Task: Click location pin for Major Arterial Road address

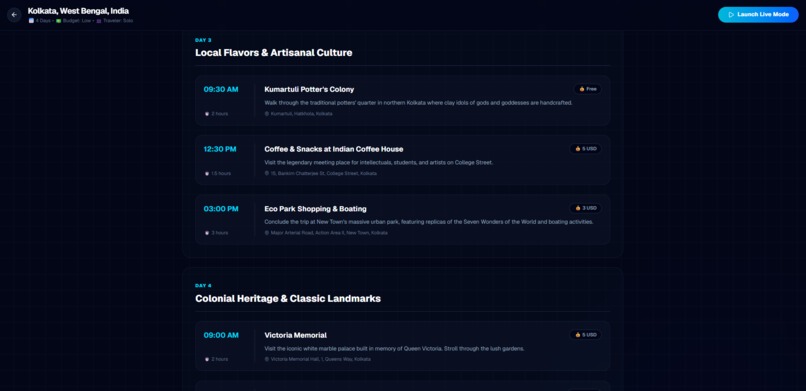Action: click(267, 233)
